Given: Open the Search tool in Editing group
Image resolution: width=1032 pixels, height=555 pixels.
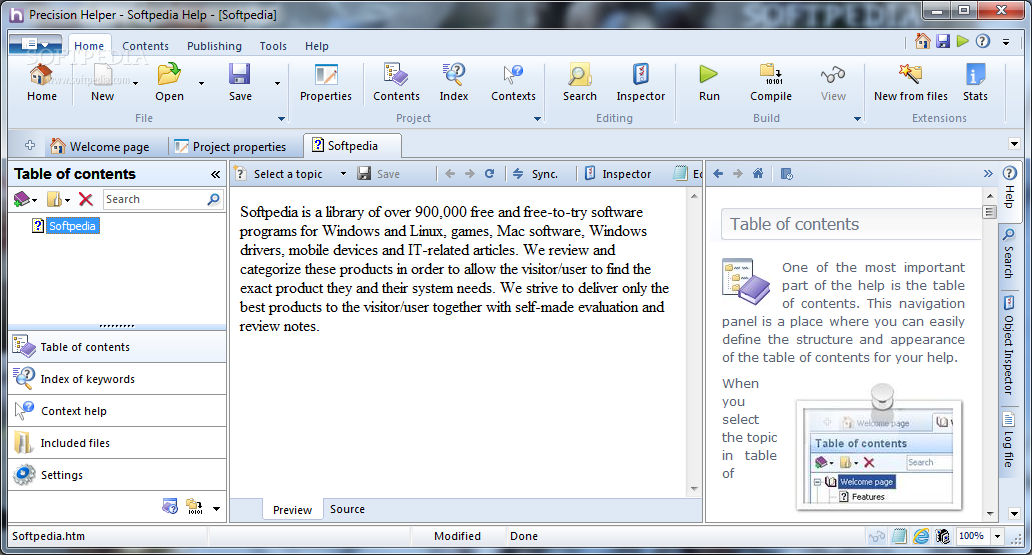Looking at the screenshot, I should coord(579,83).
